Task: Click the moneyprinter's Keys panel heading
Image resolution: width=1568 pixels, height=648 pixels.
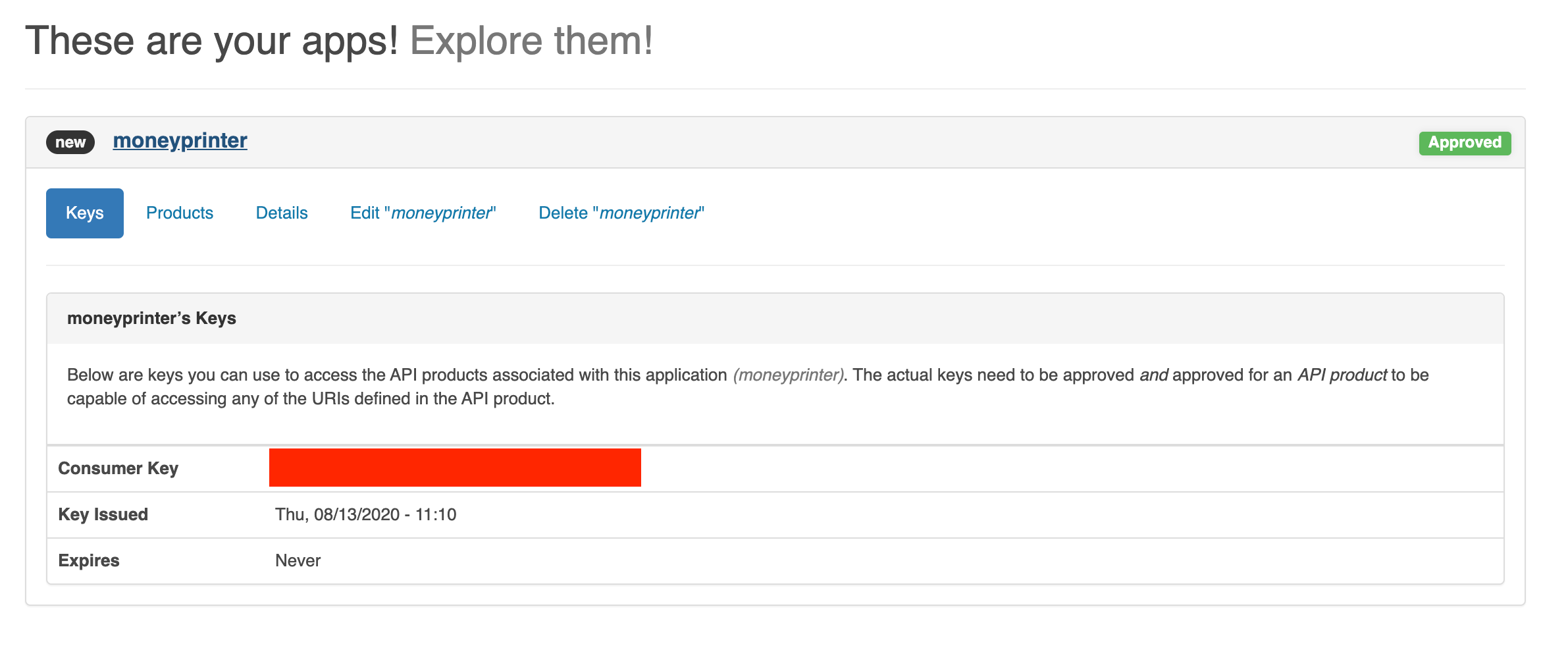Action: tap(151, 319)
